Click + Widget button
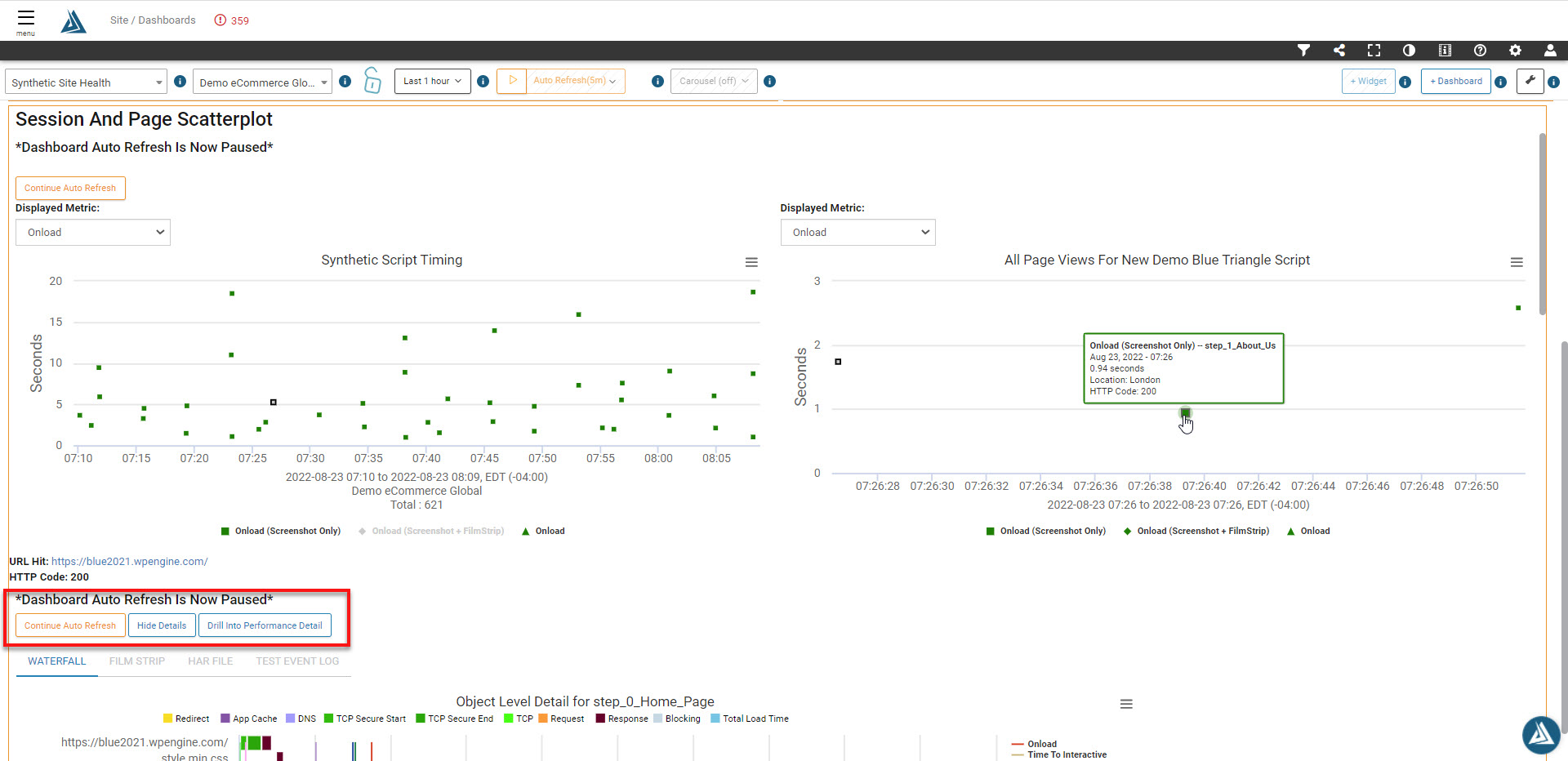Image resolution: width=1568 pixels, height=761 pixels. click(x=1368, y=81)
